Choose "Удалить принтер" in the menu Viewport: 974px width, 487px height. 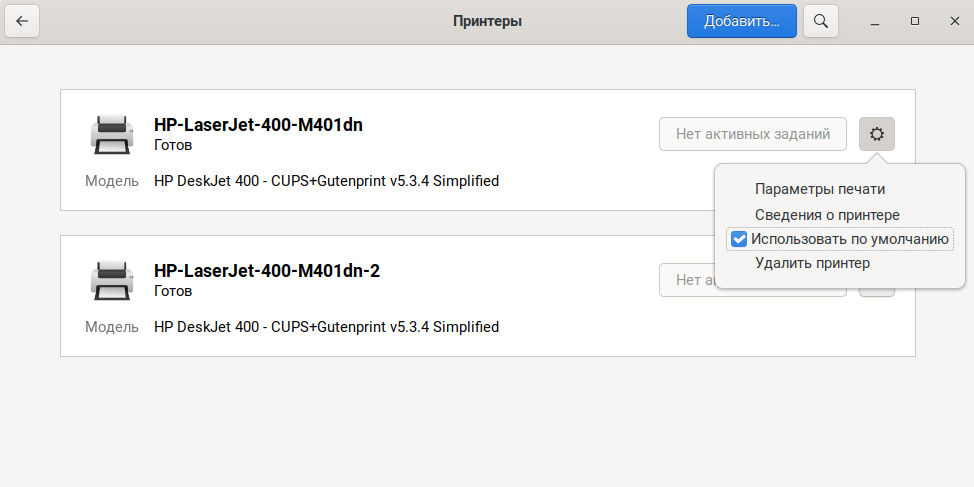pyautogui.click(x=812, y=263)
